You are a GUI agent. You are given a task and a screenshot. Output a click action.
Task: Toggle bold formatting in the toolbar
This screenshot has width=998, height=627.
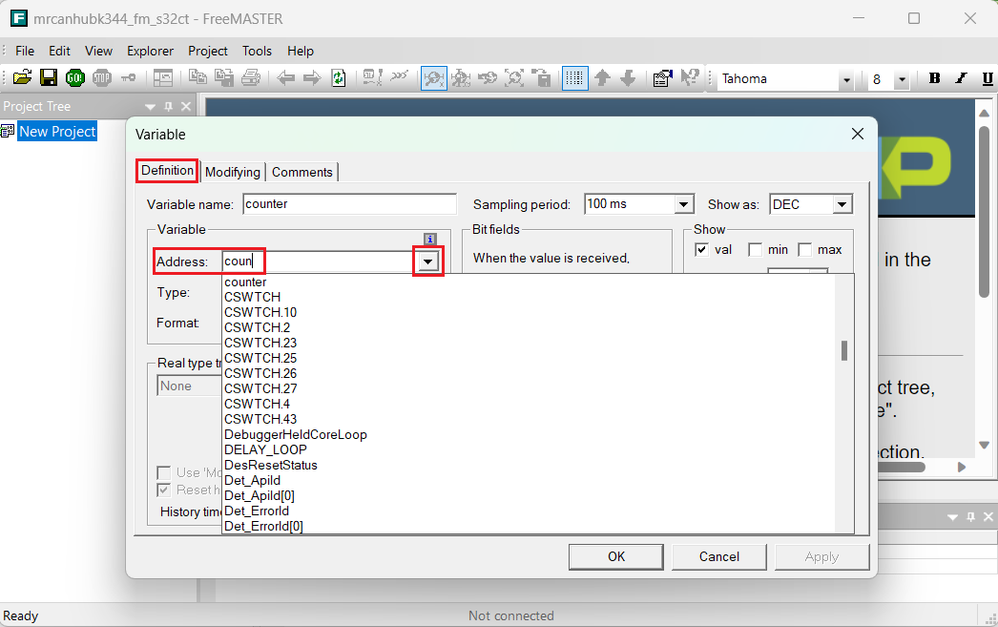(x=934, y=78)
